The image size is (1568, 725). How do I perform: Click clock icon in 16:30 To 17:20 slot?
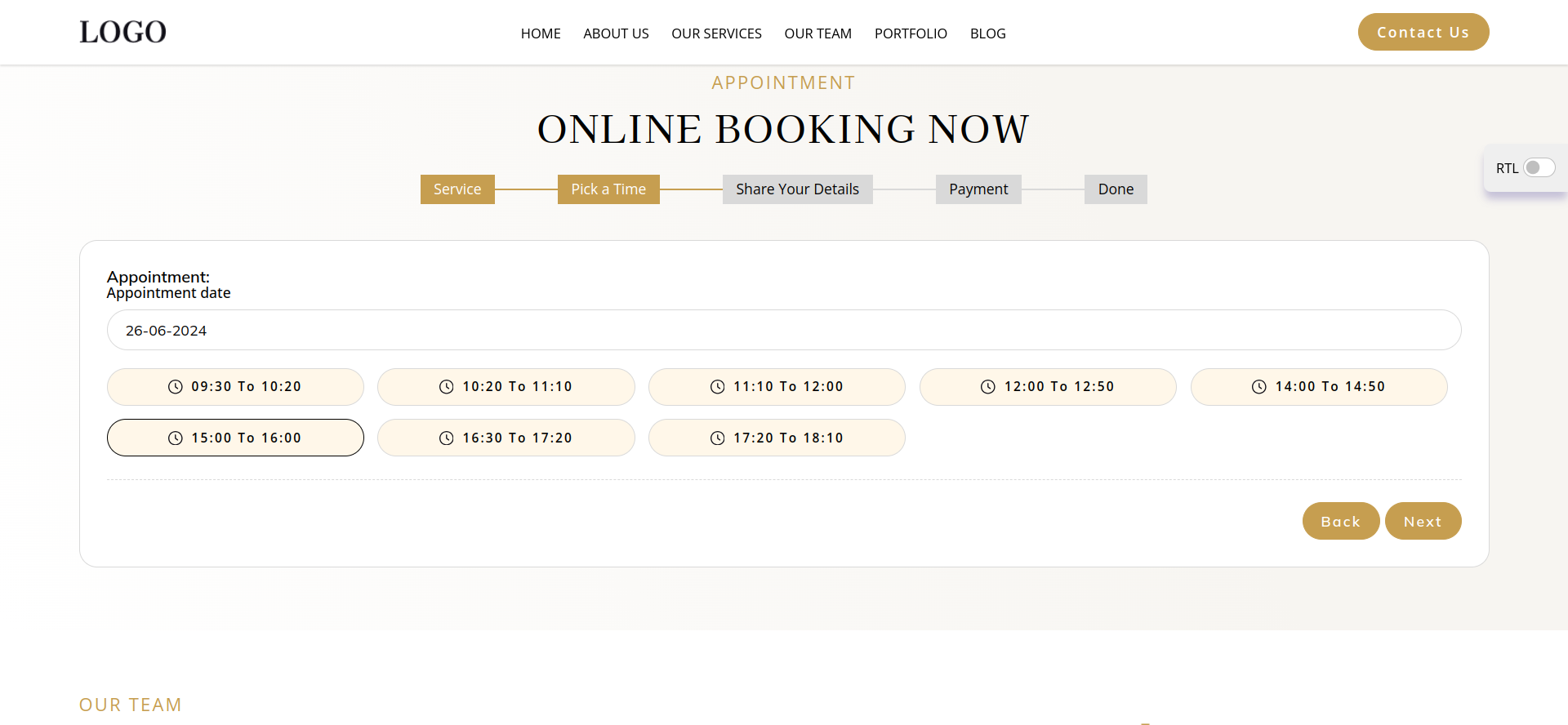click(446, 438)
